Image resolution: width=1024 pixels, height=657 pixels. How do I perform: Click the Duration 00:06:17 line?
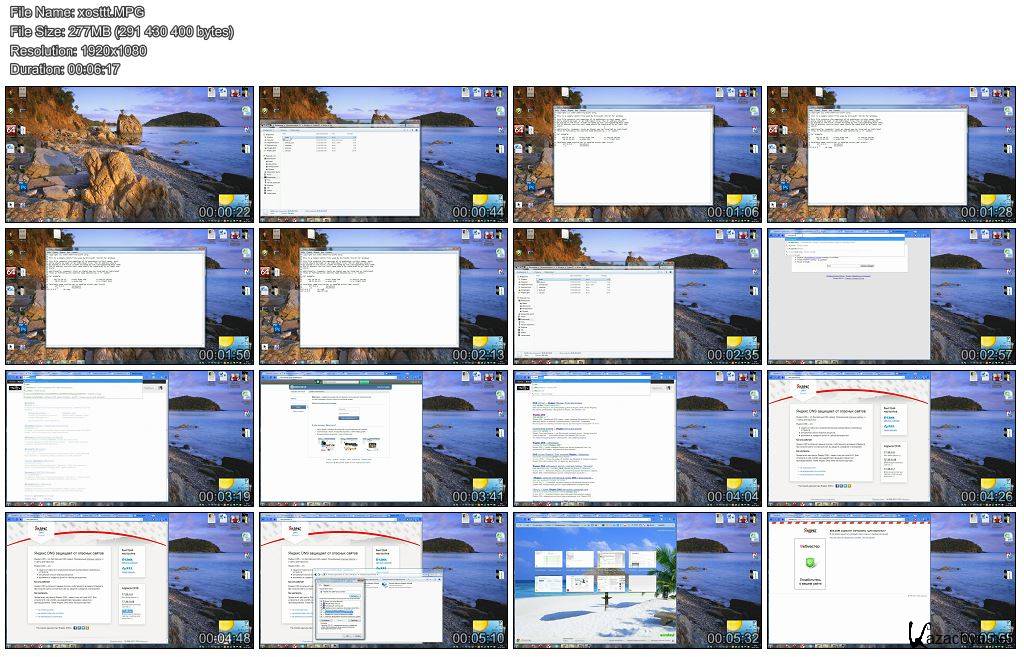pyautogui.click(x=65, y=69)
